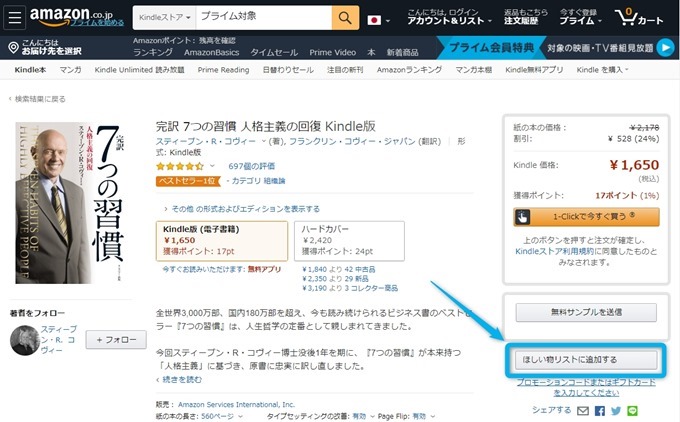Click the author profile photo
Image resolution: width=680 pixels, height=422 pixels.
coord(25,340)
